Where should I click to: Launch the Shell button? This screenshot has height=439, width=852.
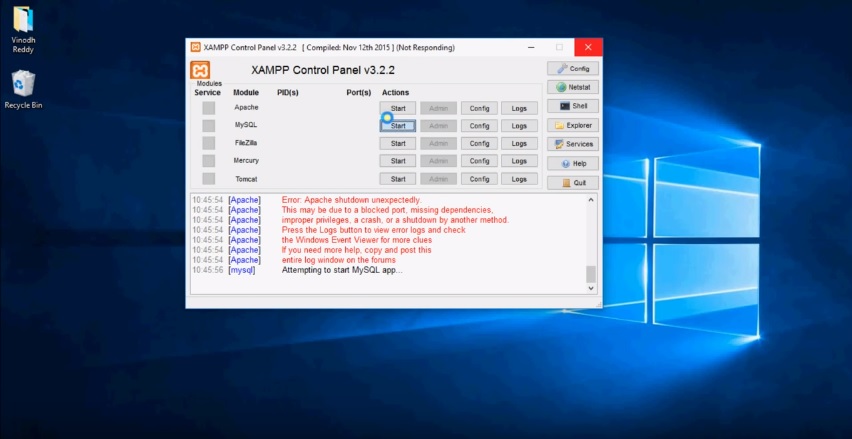[x=573, y=106]
